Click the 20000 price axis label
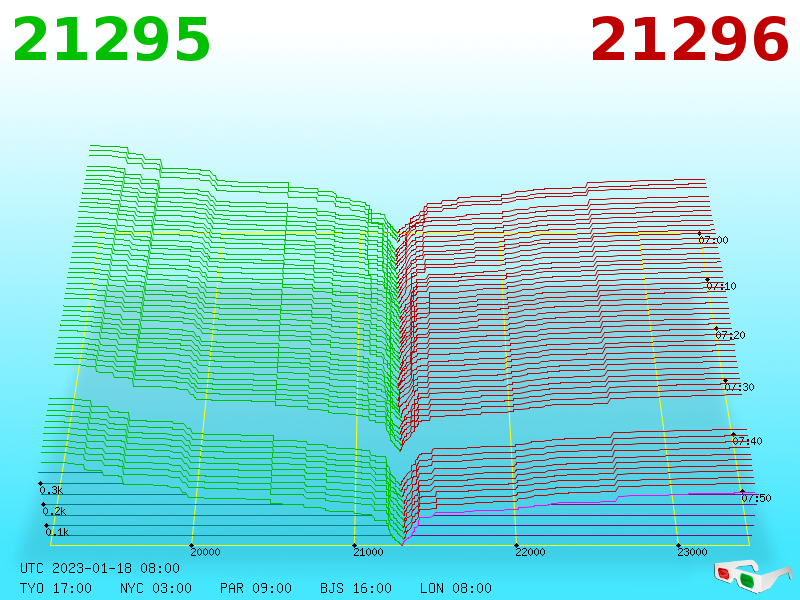Image resolution: width=800 pixels, height=600 pixels. [x=205, y=552]
